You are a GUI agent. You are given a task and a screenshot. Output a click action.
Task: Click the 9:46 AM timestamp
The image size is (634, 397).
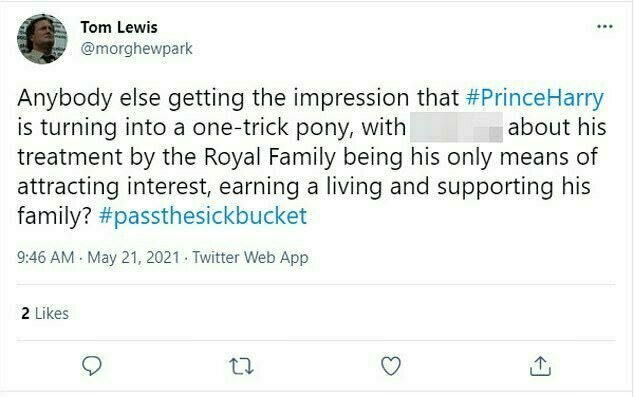pos(46,258)
